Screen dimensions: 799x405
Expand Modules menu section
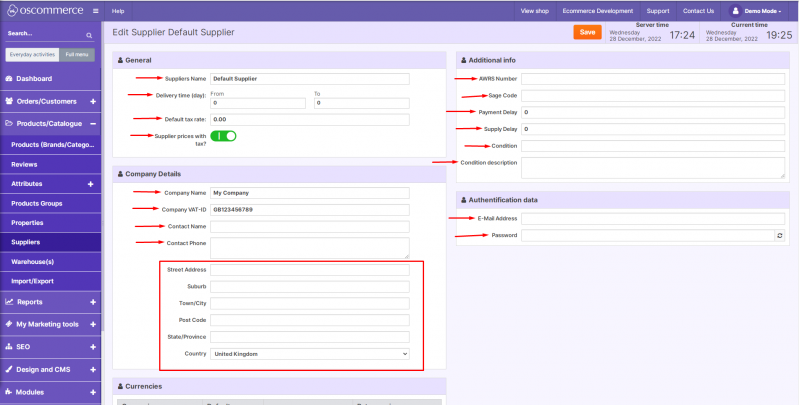click(x=93, y=392)
